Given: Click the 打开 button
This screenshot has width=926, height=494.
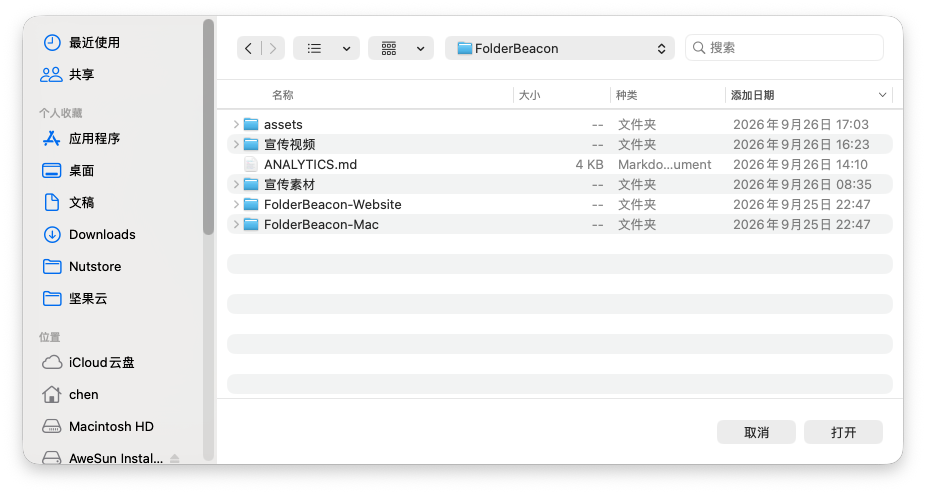Looking at the screenshot, I should (x=843, y=433).
